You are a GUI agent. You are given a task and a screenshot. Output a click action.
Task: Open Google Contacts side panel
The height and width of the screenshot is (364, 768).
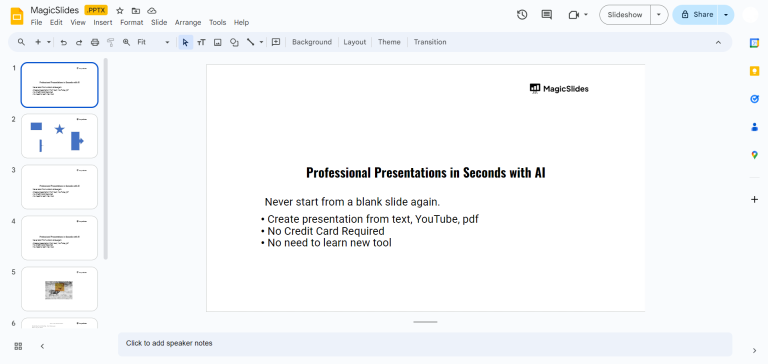tap(754, 127)
